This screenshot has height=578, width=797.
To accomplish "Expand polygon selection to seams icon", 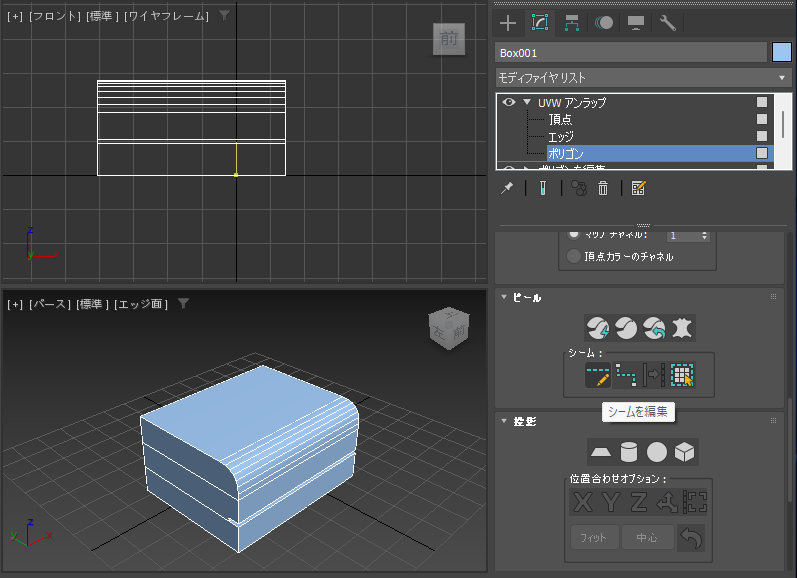I will pos(682,375).
